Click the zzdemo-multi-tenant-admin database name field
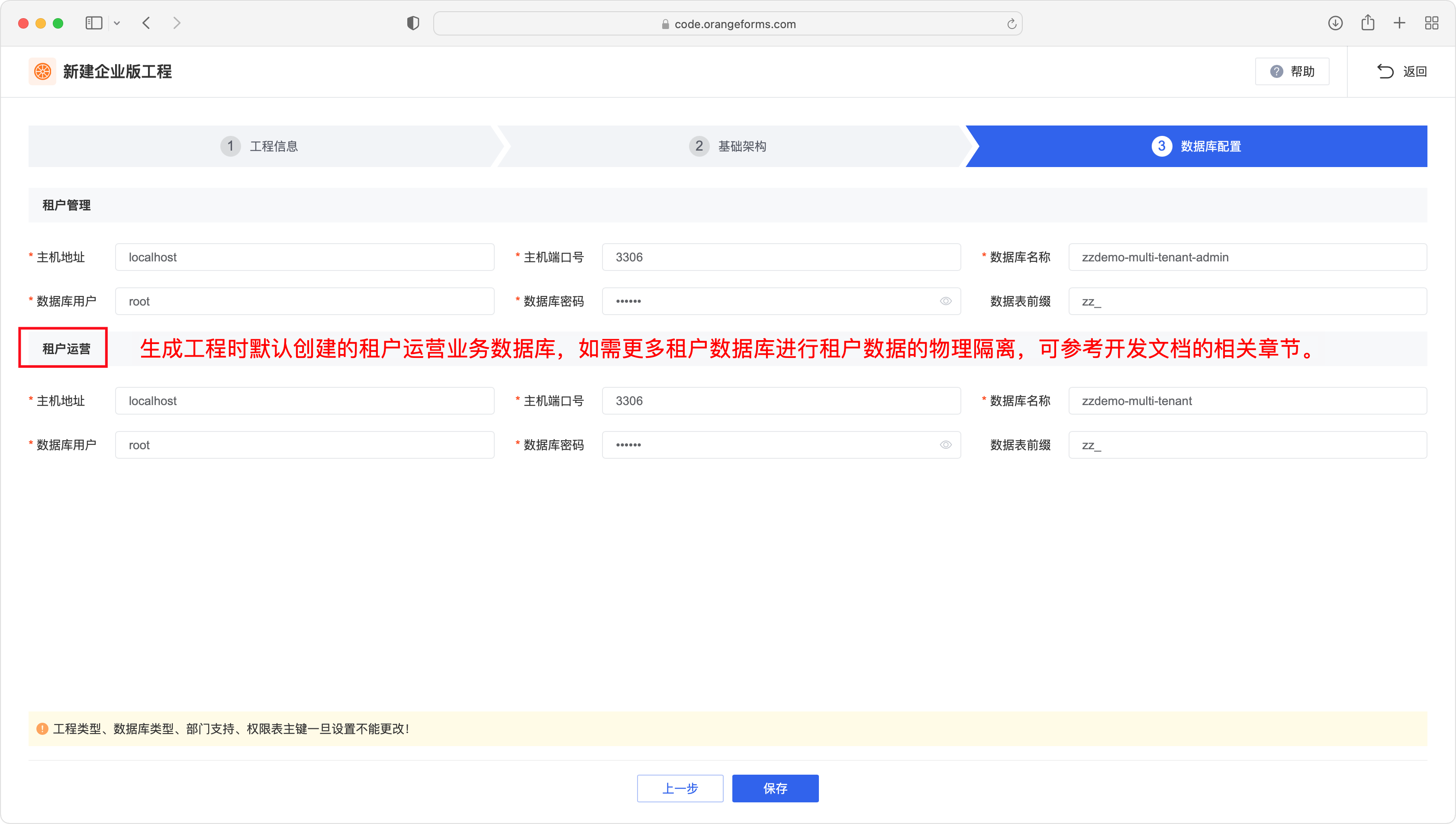Screen dimensions: 1456x824 pyautogui.click(x=1247, y=257)
